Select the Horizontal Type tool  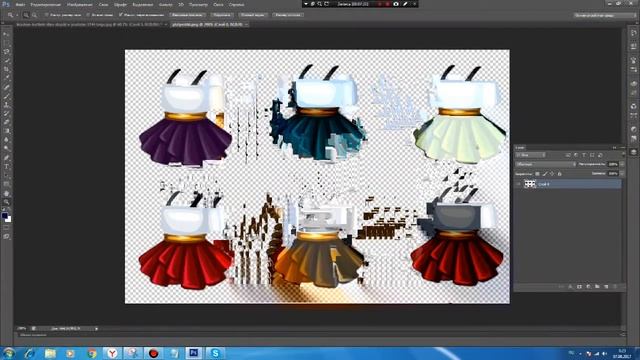7,167
